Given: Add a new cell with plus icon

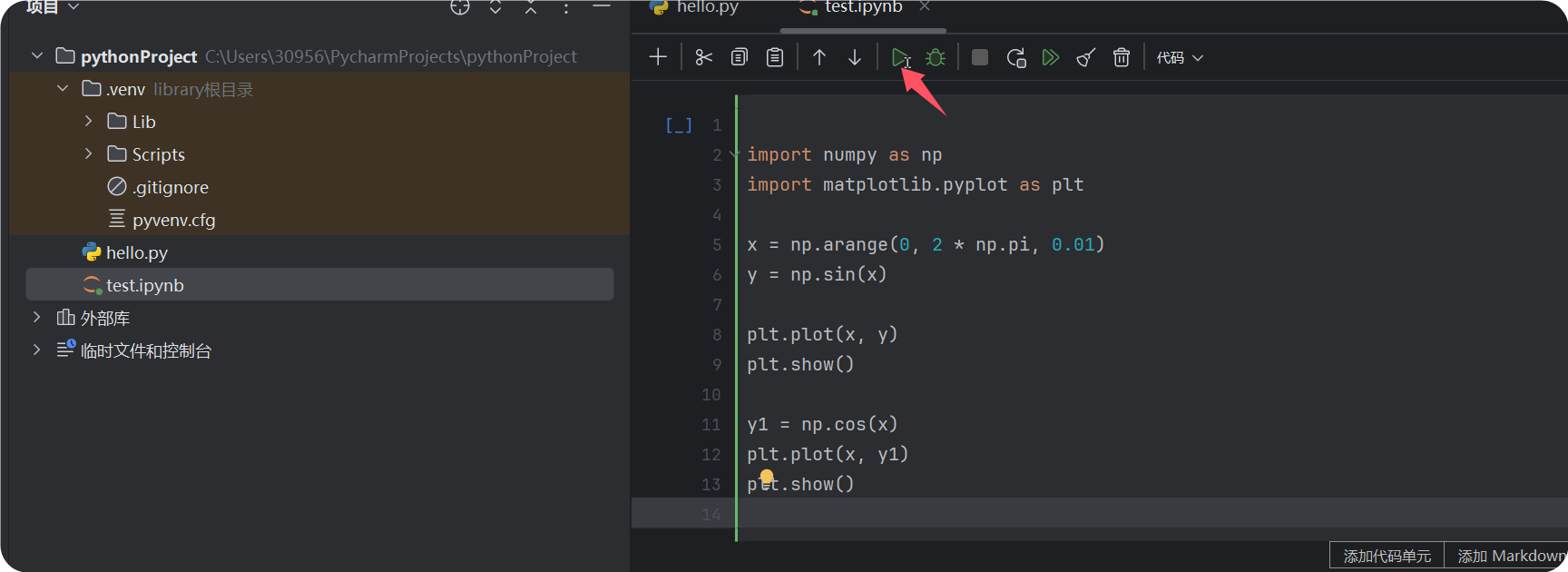Looking at the screenshot, I should 658,57.
